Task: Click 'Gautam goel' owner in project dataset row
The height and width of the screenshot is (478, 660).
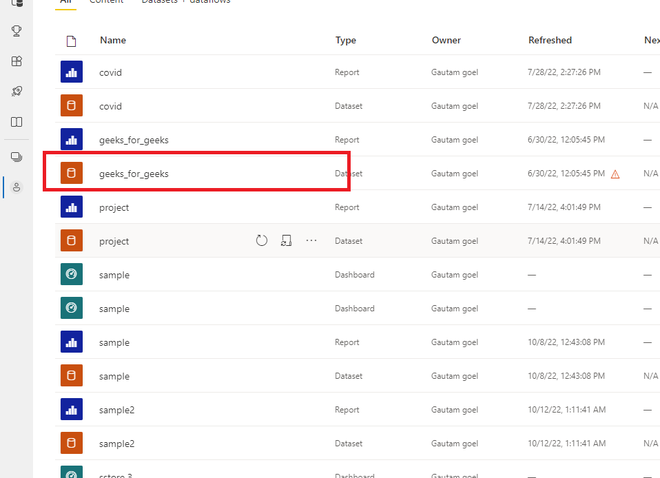Action: click(455, 241)
